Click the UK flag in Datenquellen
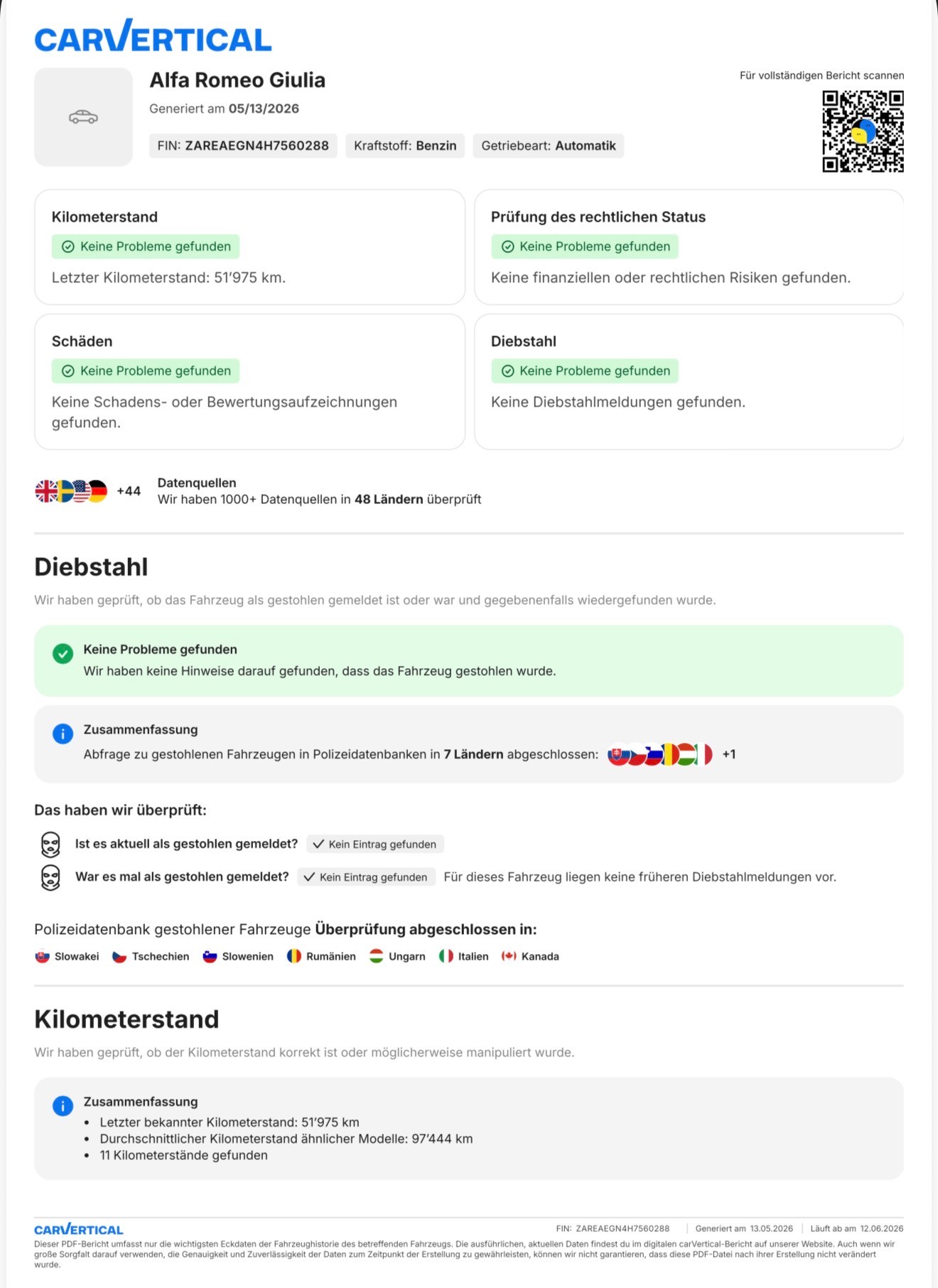Image resolution: width=938 pixels, height=1288 pixels. click(x=46, y=491)
